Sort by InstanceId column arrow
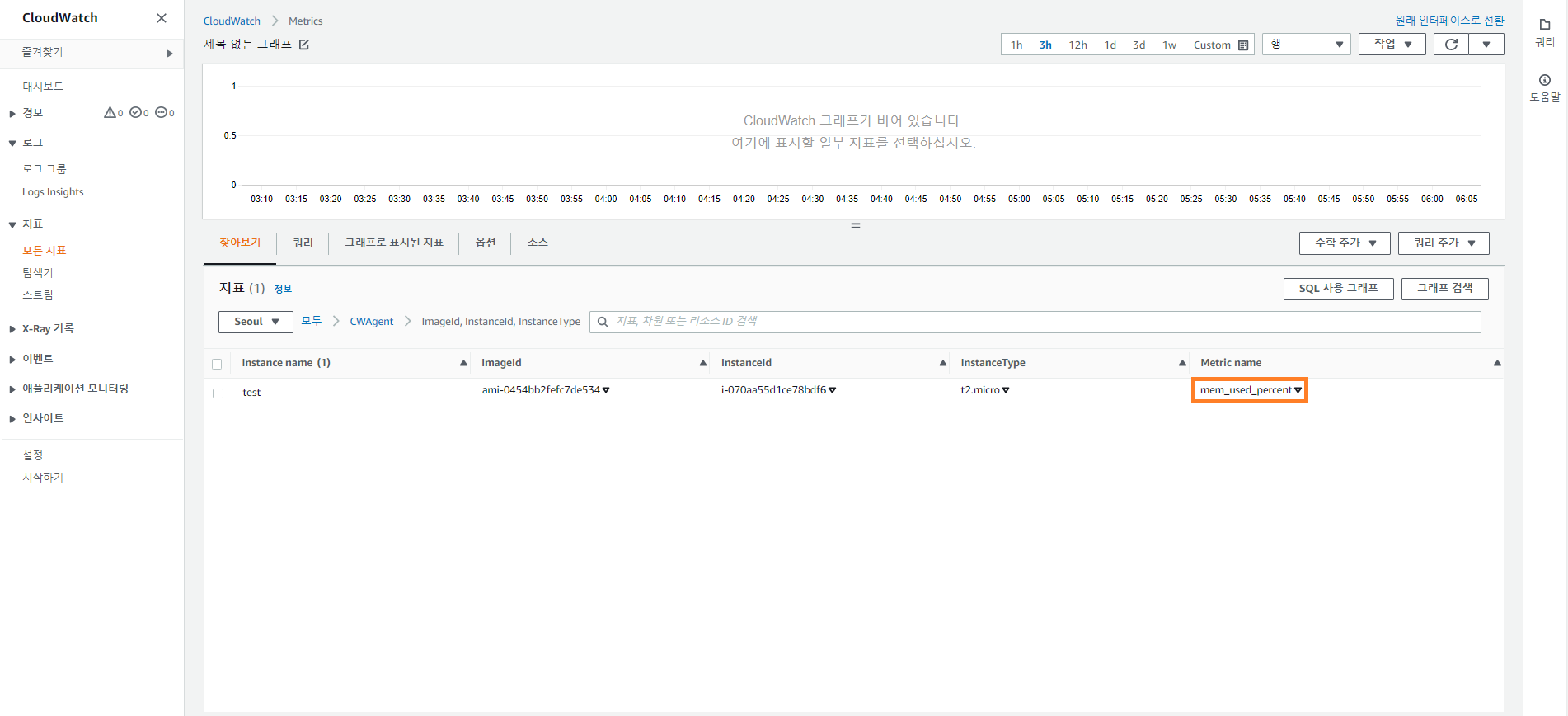The height and width of the screenshot is (716, 1568). pos(943,363)
